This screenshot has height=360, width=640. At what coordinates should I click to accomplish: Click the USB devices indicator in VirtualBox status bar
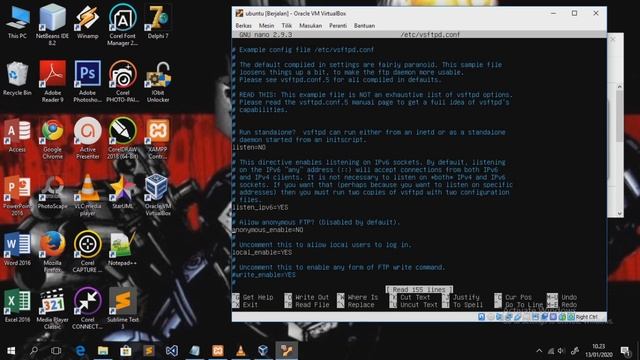pos(518,317)
